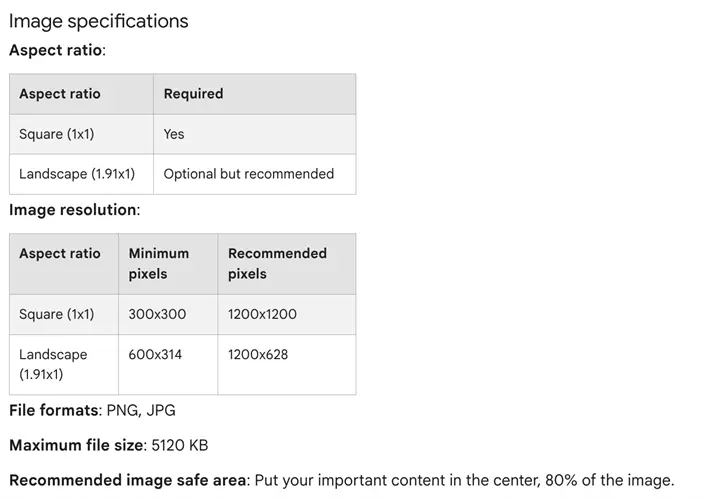The width and height of the screenshot is (705, 500).
Task: Click "Landscape (1.91x1)" in the Required table
Action: 77,174
